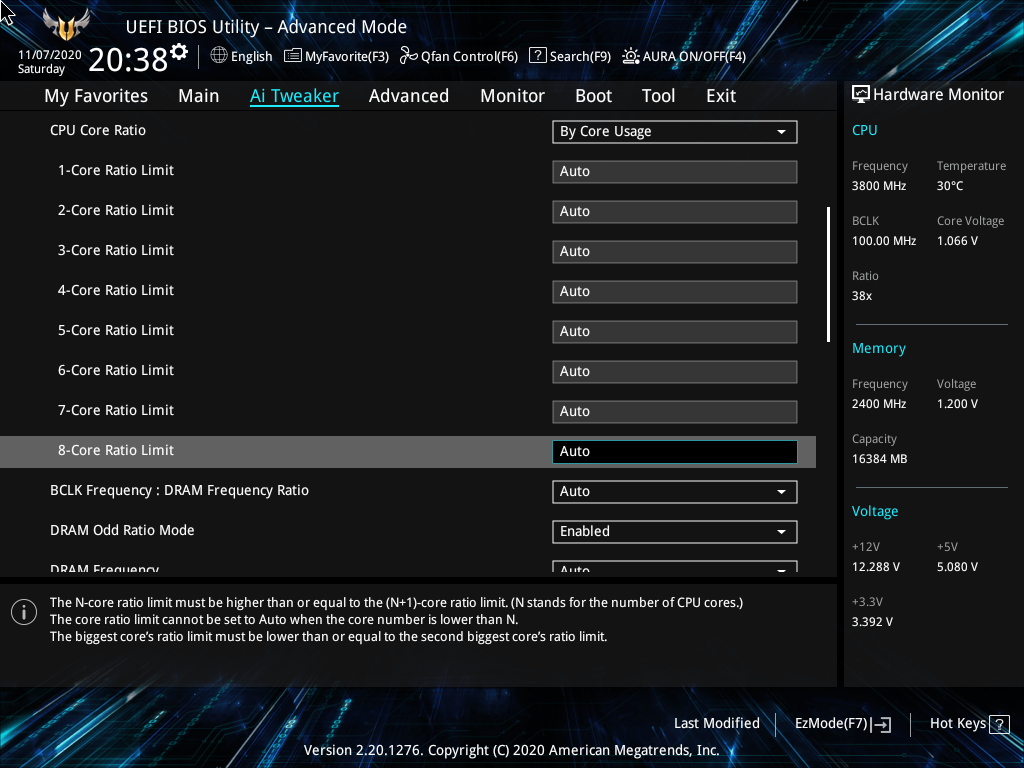The image size is (1024, 768).
Task: Select the CPU Core Ratio label
Action: click(x=98, y=131)
